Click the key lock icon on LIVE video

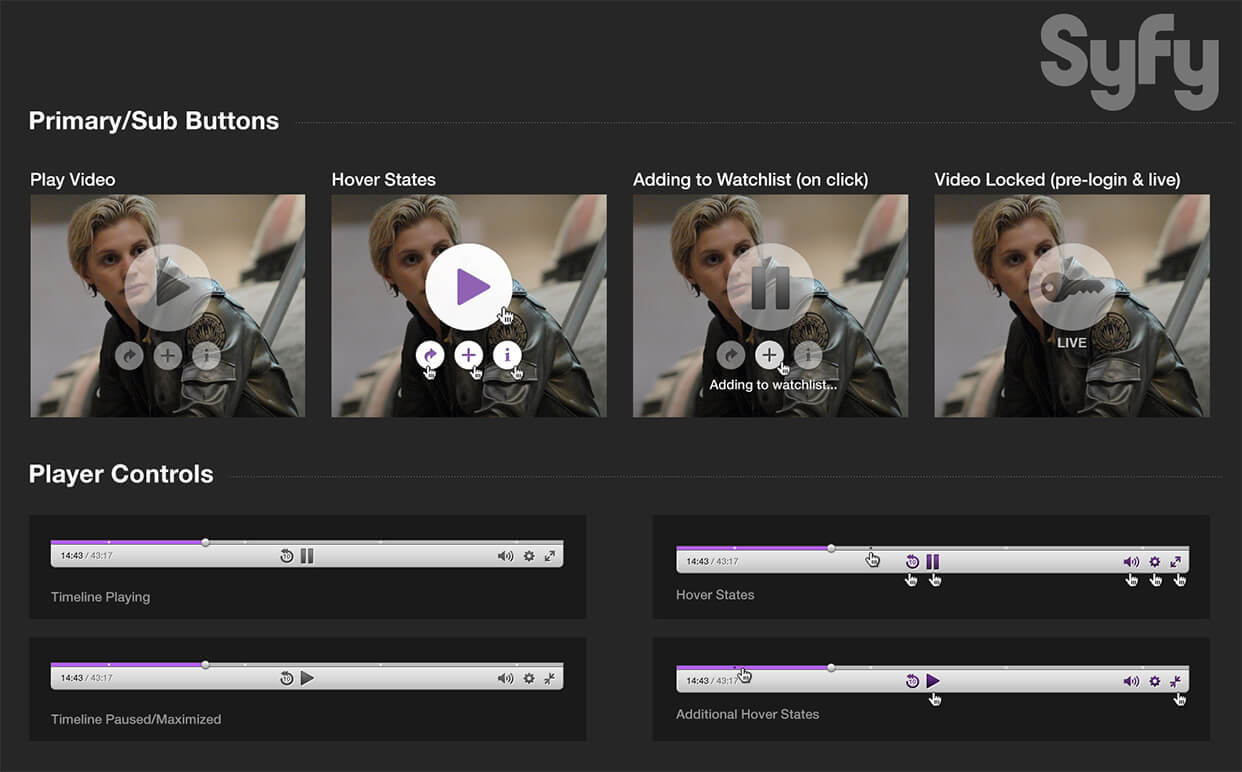[x=1072, y=287]
